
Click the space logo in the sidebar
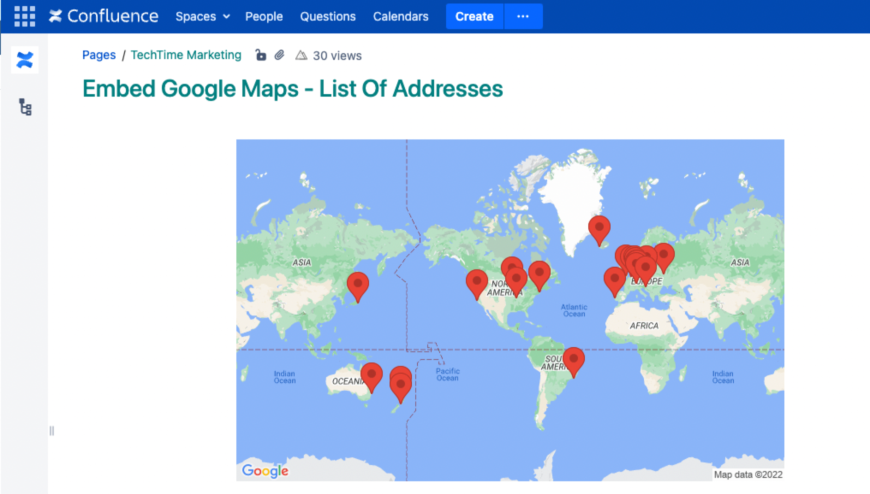pyautogui.click(x=25, y=59)
